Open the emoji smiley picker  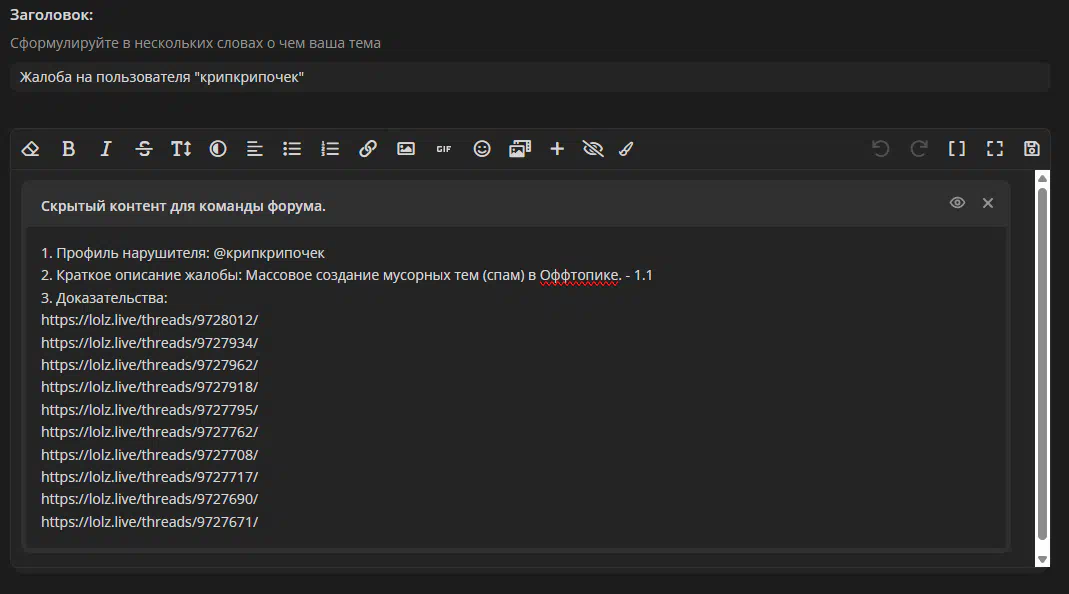coord(482,149)
